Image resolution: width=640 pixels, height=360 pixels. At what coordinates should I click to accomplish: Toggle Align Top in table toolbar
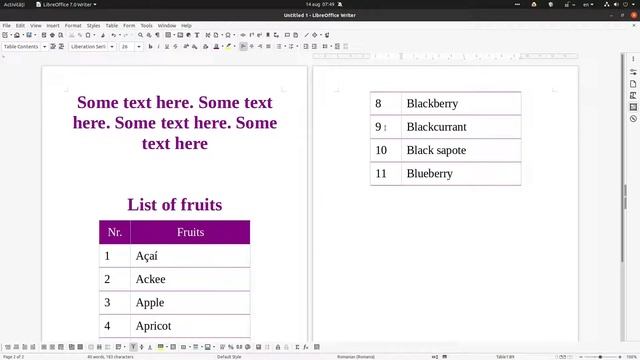click(133, 347)
